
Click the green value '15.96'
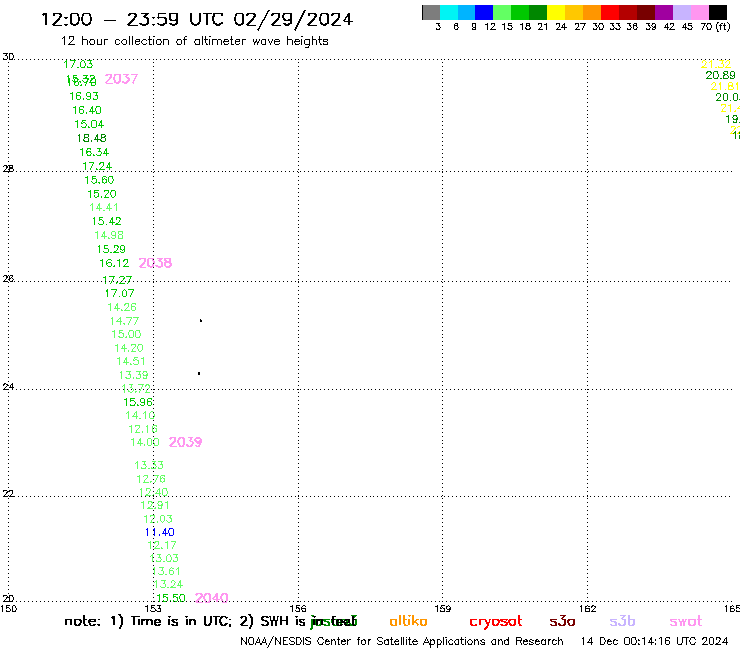[138, 402]
